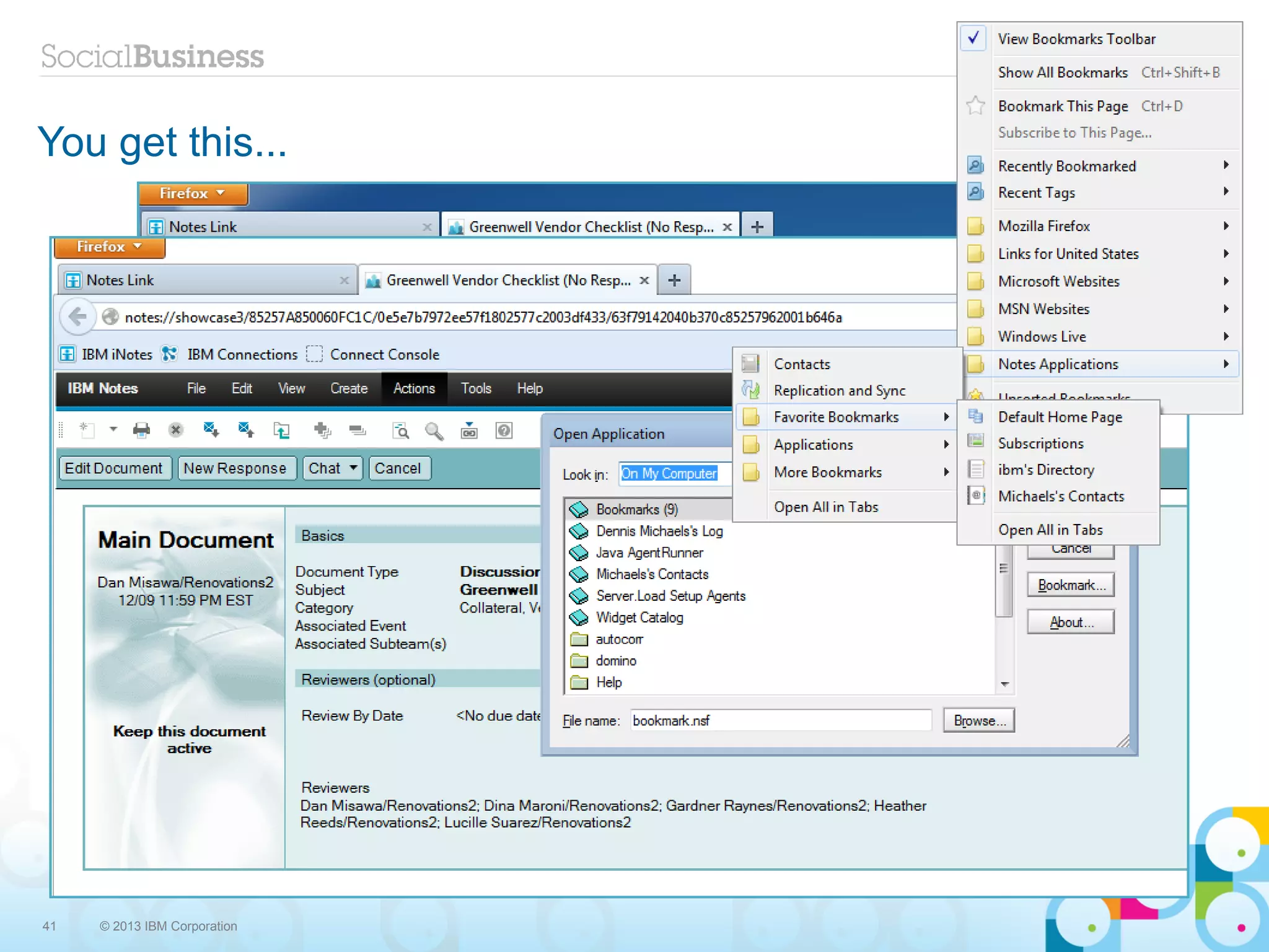
Task: Choose Open All in Tabs in Favorite Bookmarks submenu
Action: (1050, 530)
